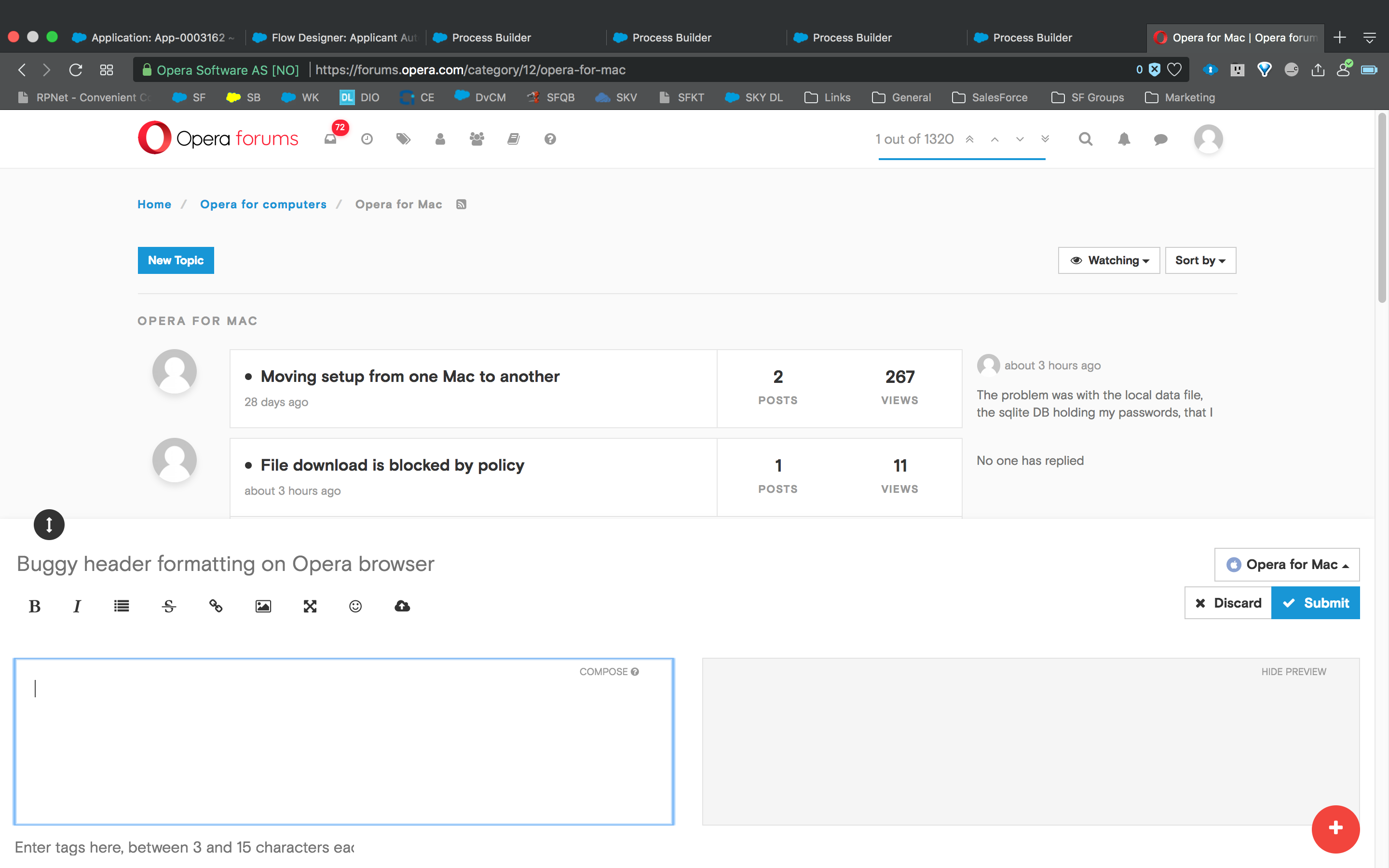Screen dimensions: 1389x868
Task: Upload an image to the post
Action: click(263, 606)
